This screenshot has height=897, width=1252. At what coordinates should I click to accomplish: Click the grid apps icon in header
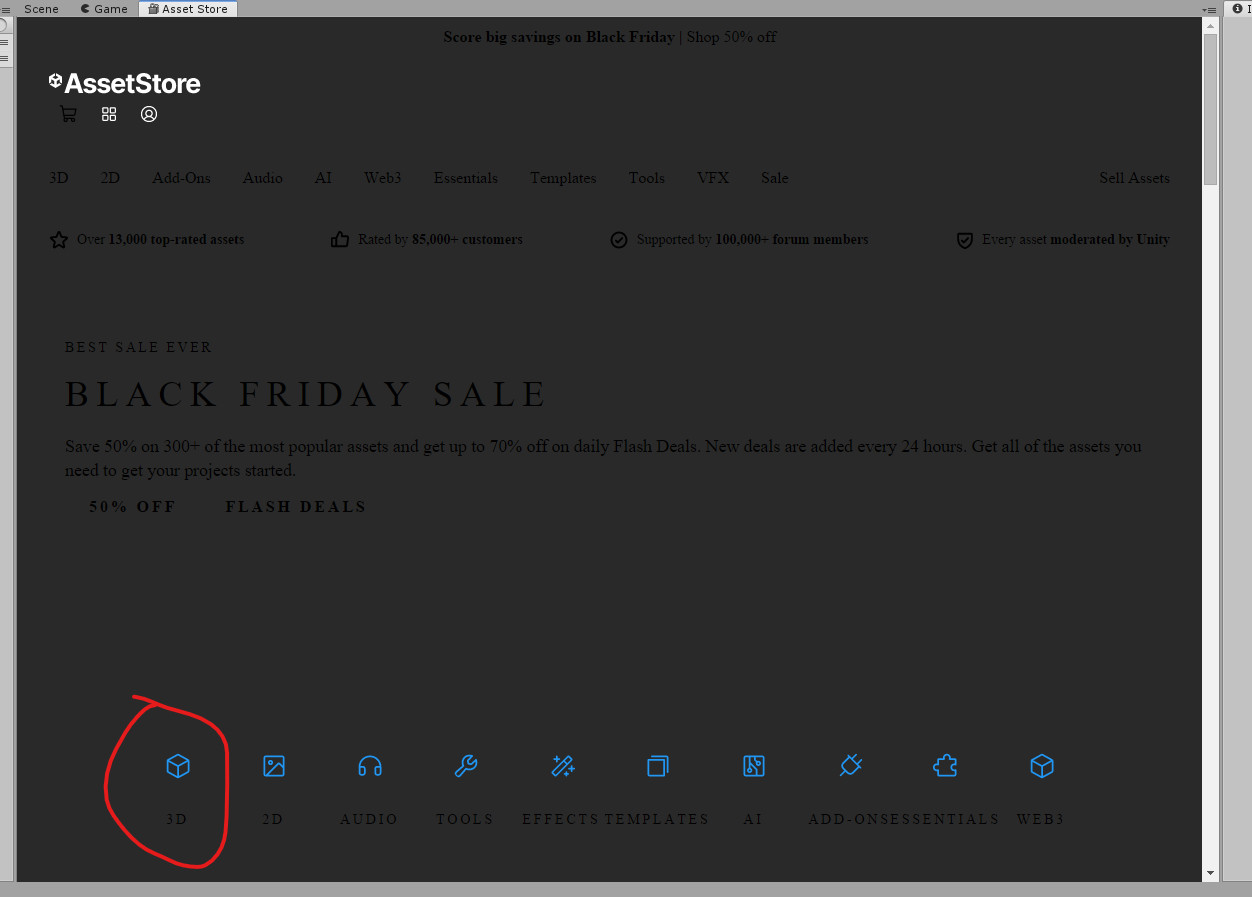109,114
